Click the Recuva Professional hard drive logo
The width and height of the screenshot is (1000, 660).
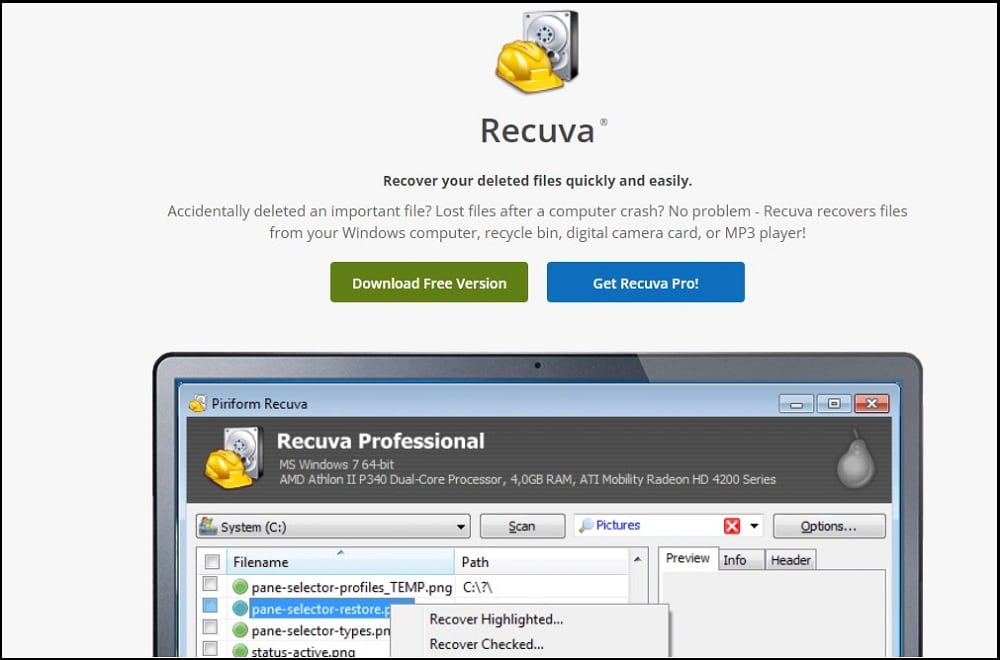pos(234,458)
